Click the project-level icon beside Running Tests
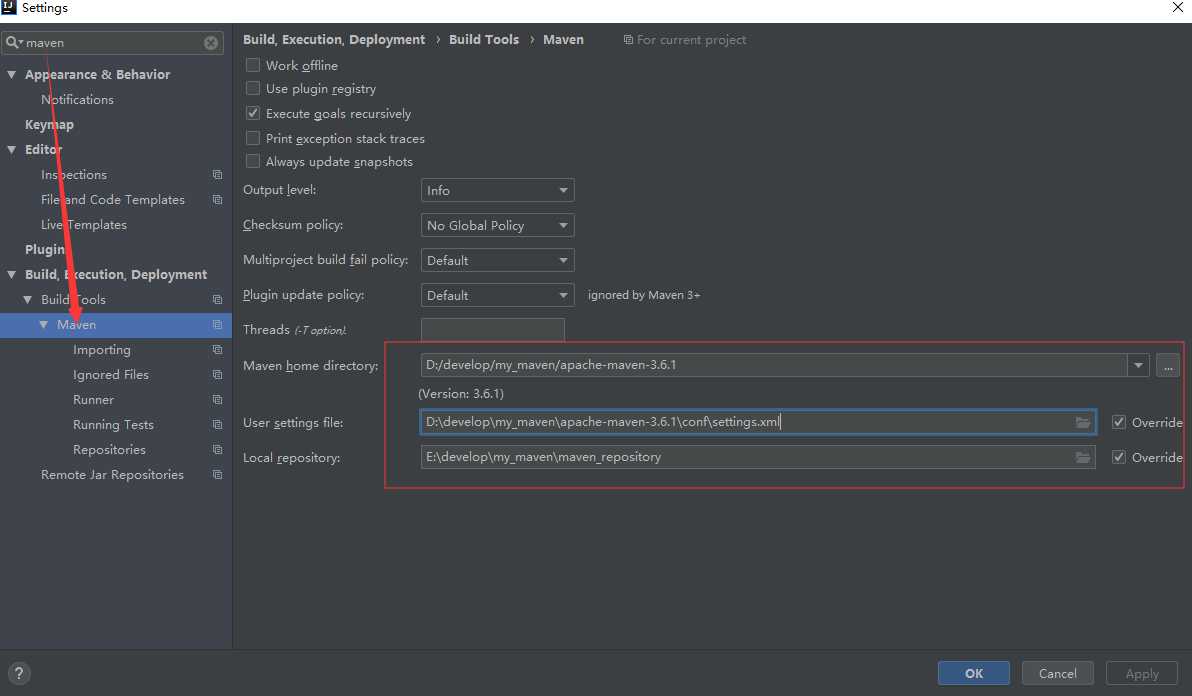 click(217, 425)
